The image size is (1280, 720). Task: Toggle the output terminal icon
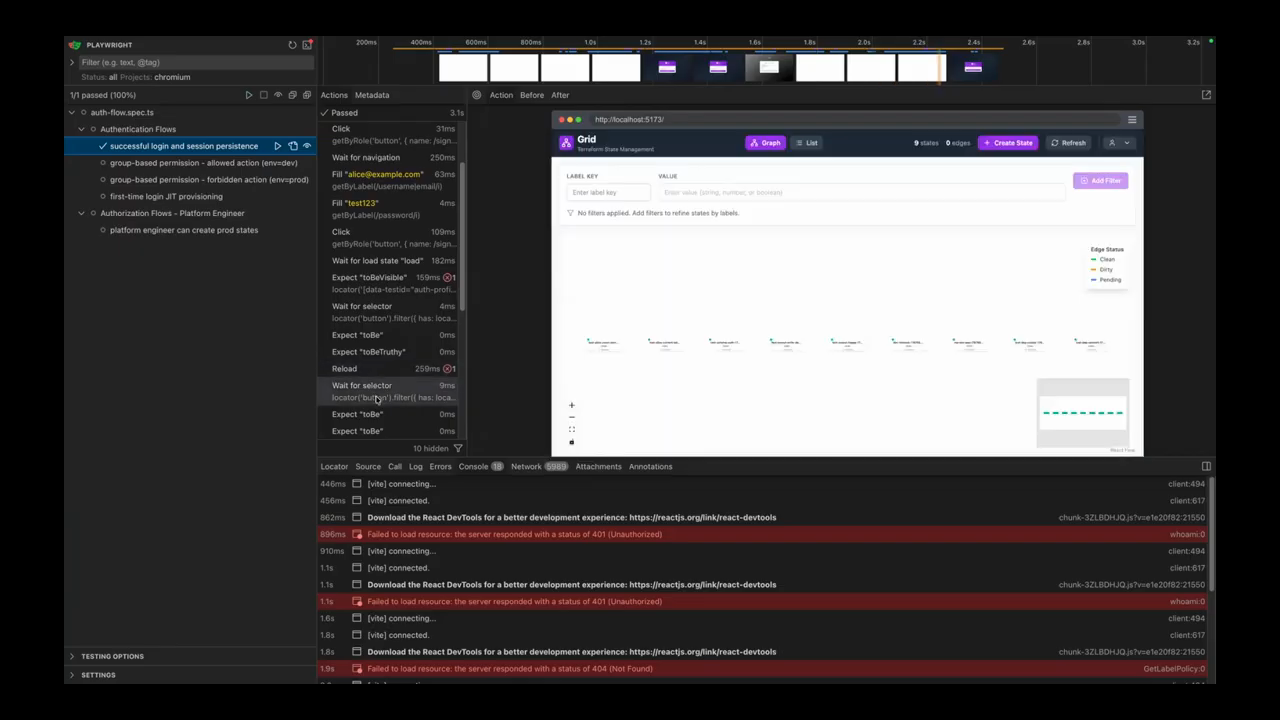tap(307, 45)
